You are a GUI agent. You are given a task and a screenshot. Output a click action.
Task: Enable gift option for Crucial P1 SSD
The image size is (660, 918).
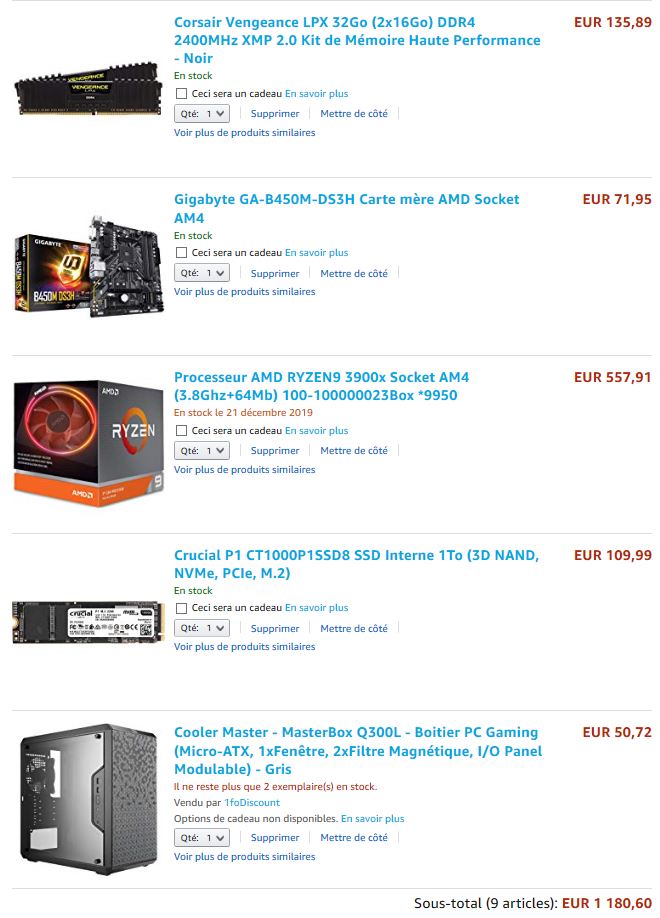[182, 608]
